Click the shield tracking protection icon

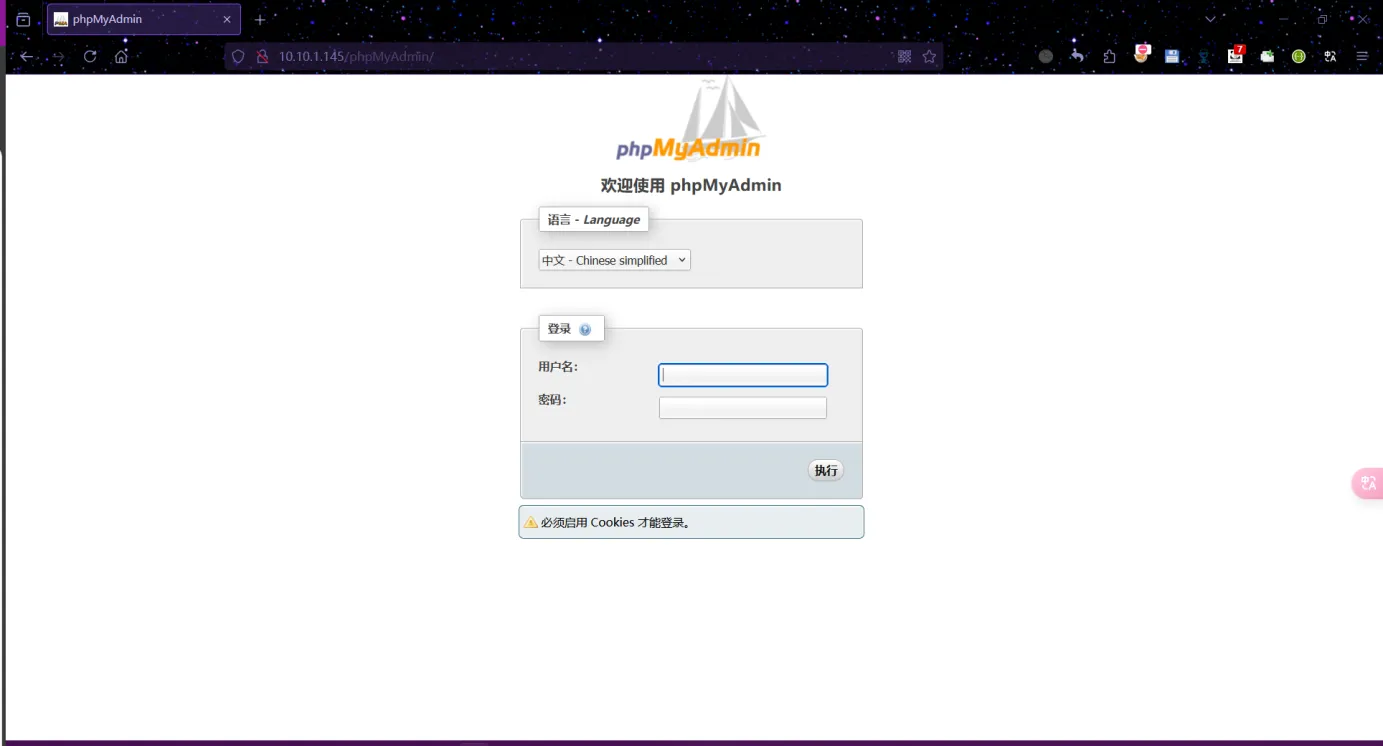click(238, 57)
